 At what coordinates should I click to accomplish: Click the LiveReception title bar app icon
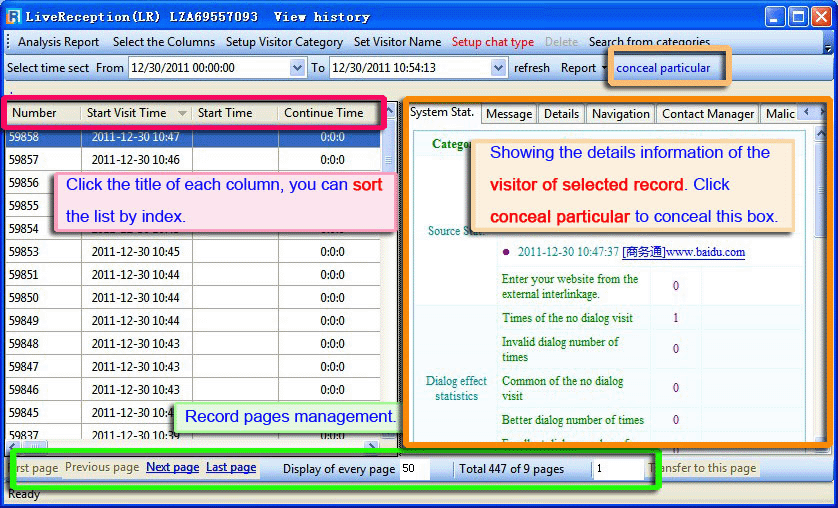click(x=13, y=17)
